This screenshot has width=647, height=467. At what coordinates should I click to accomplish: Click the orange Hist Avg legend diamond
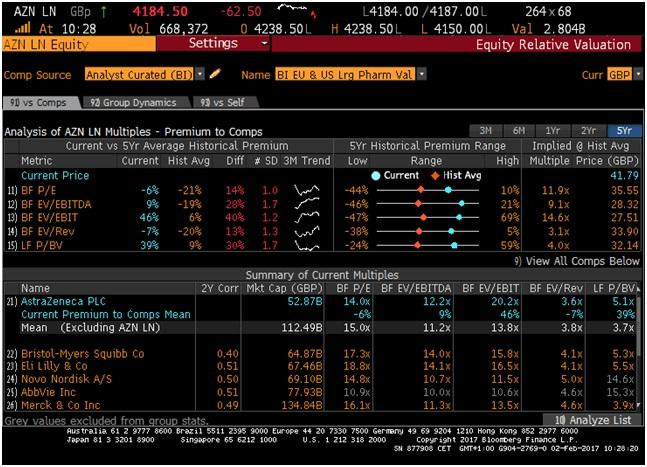[x=435, y=176]
